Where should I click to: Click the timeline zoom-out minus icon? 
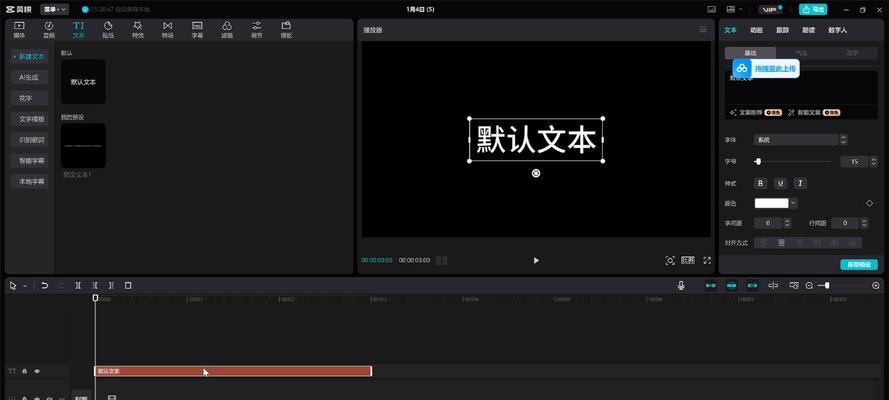(809, 286)
